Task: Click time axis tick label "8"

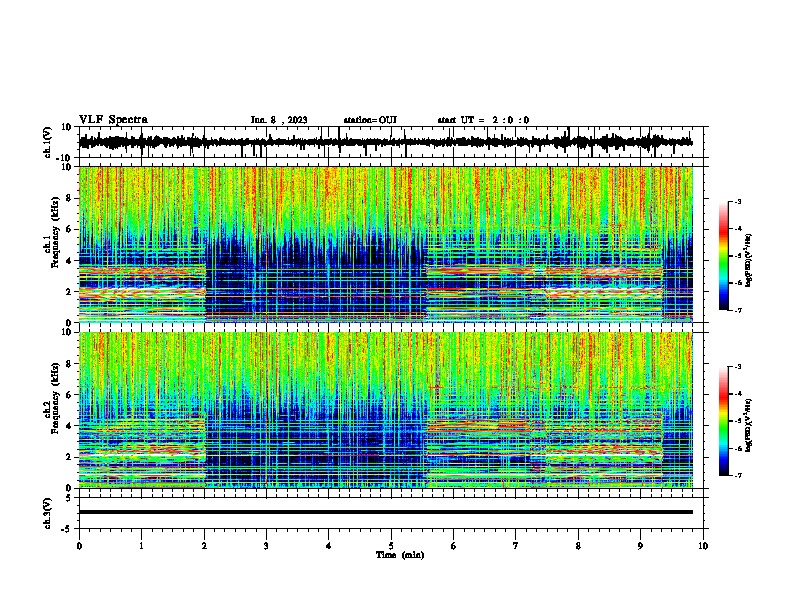Action: (x=578, y=546)
